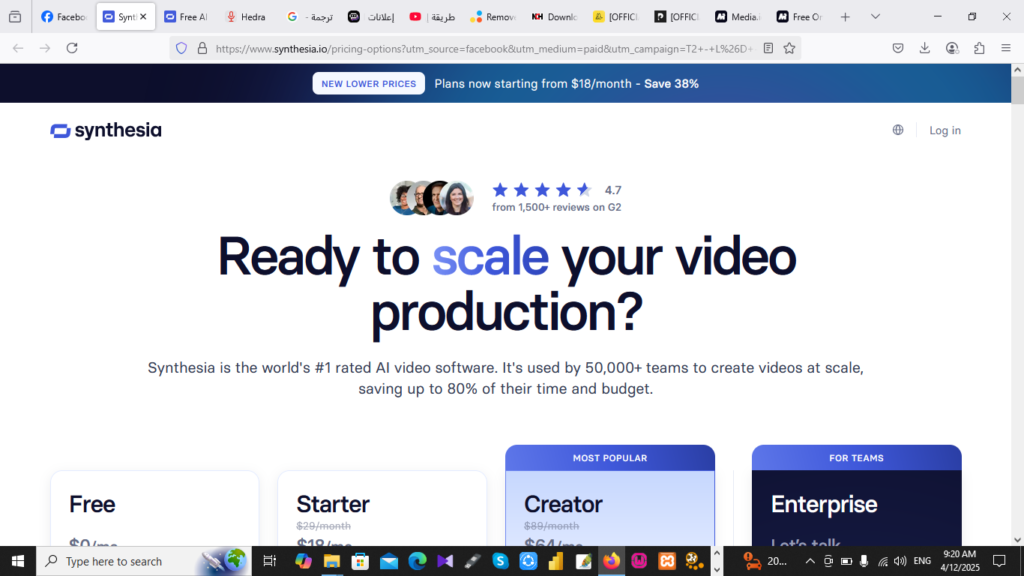Open the clock showing 9:20 AM
1024x576 pixels.
tap(960, 561)
